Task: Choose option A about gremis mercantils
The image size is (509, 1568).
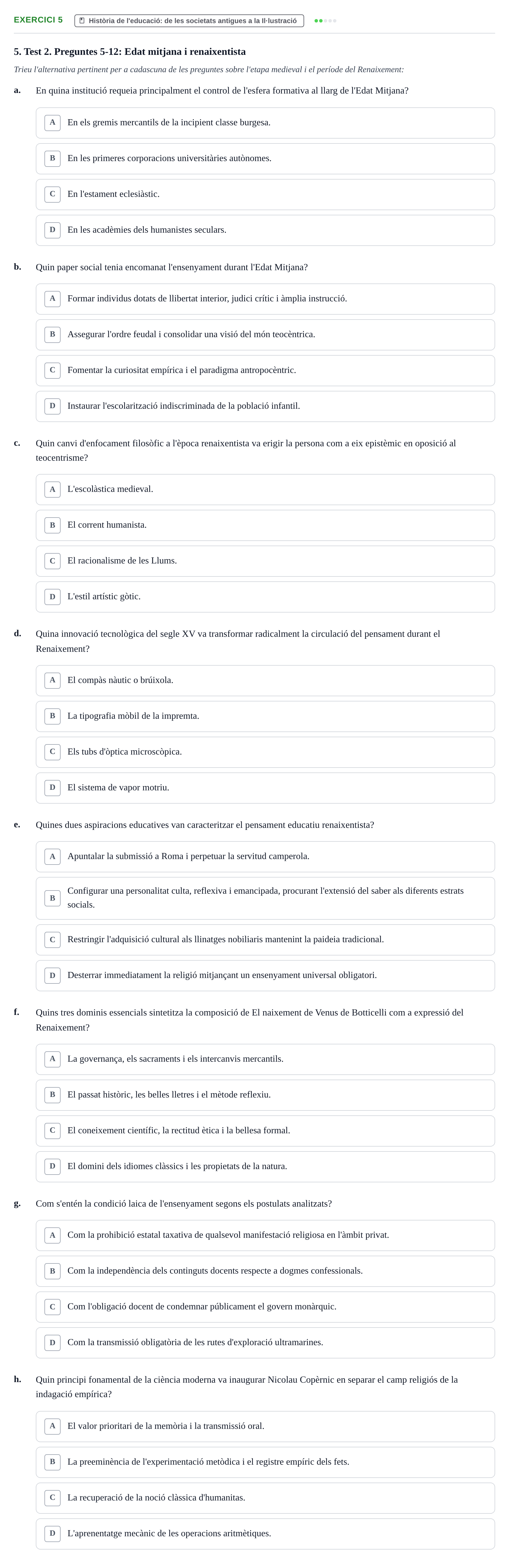Action: [x=265, y=123]
